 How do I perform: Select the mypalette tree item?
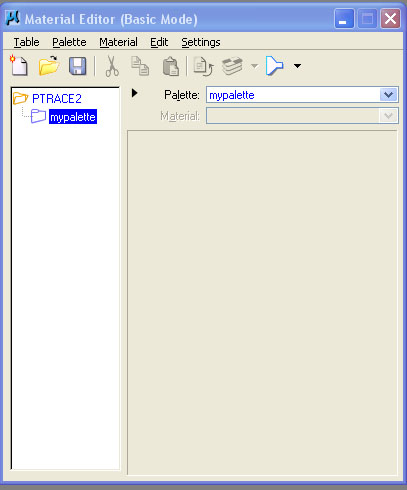pyautogui.click(x=73, y=117)
